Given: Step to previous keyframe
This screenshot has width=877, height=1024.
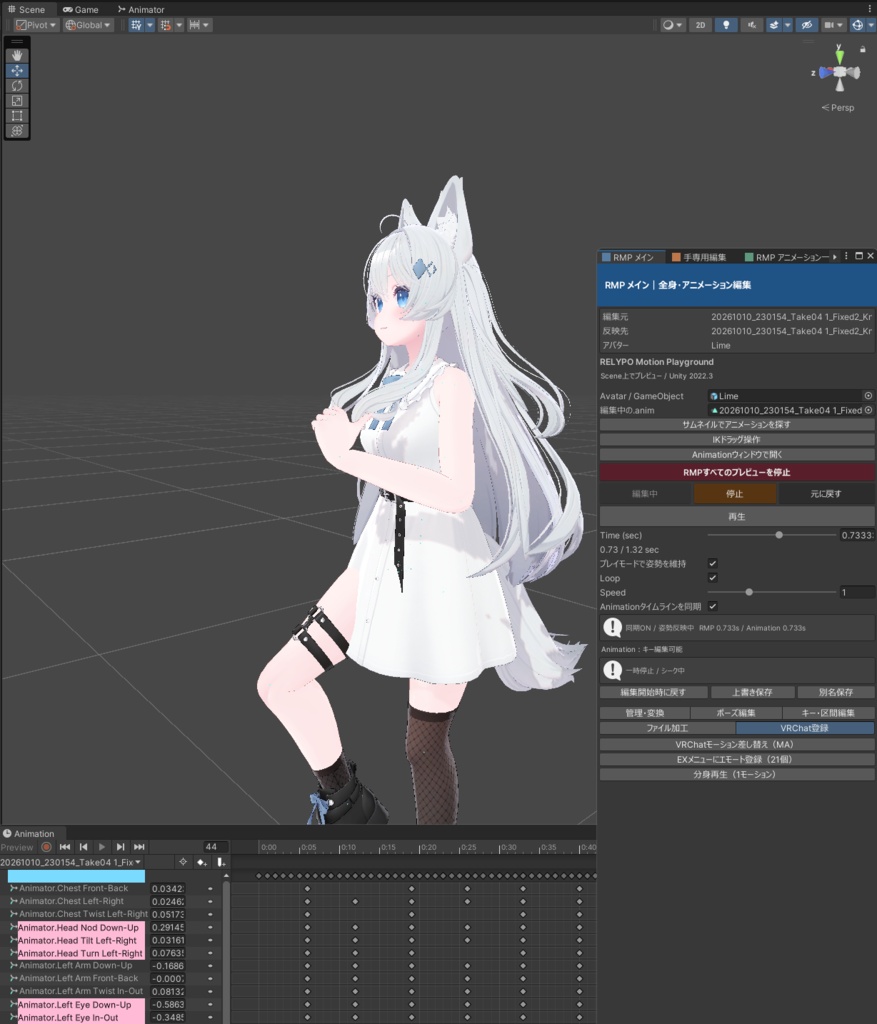Looking at the screenshot, I should pos(83,847).
